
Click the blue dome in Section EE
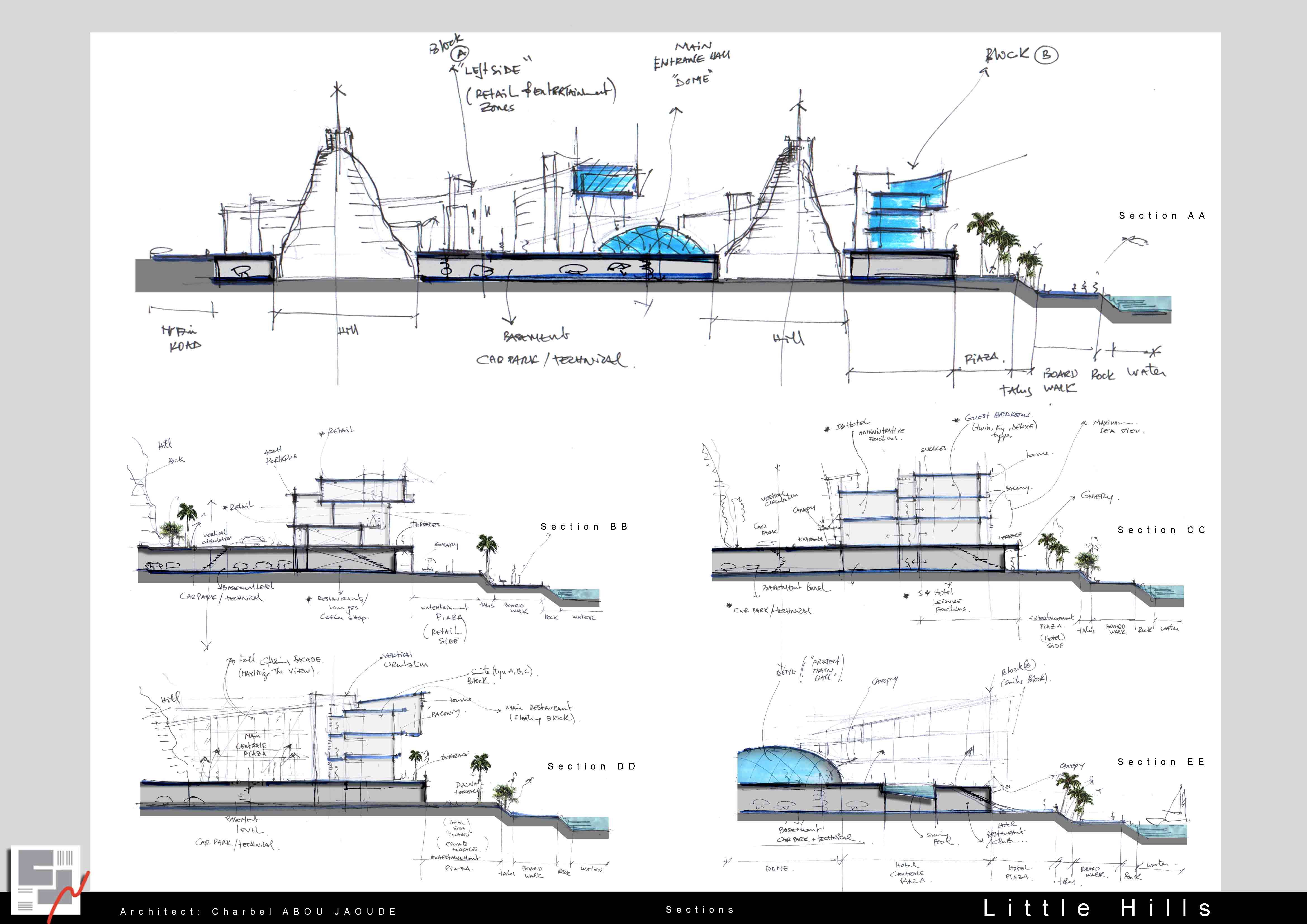tap(788, 766)
